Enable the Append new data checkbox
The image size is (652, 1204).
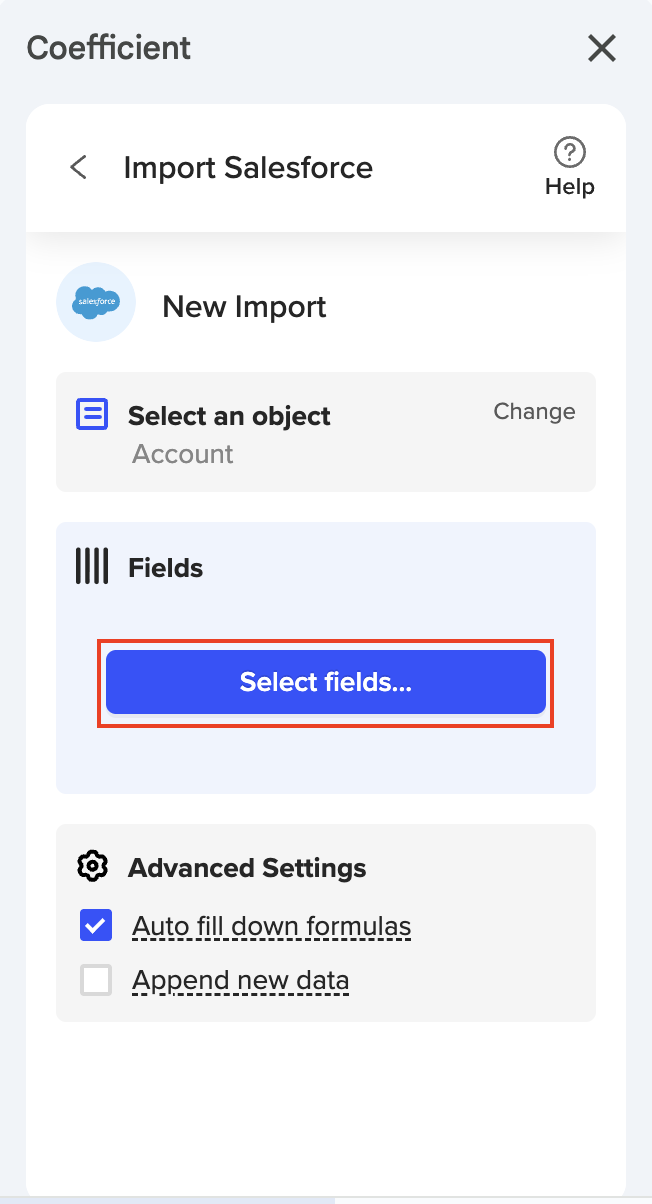click(96, 981)
